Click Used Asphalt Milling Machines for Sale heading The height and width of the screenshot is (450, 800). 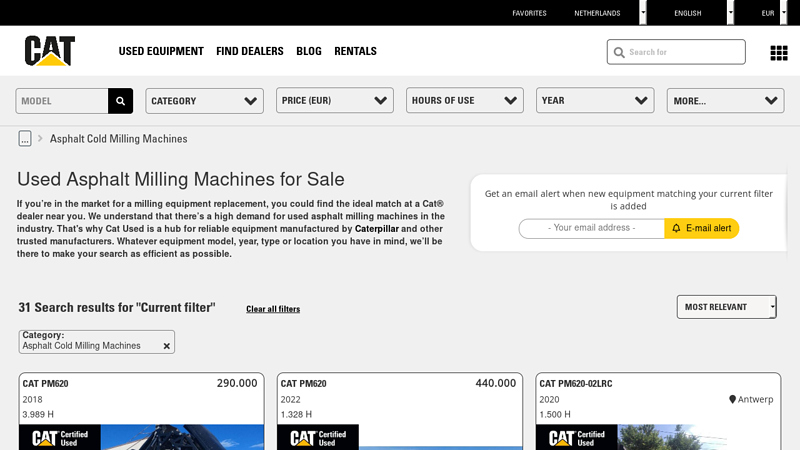pos(181,180)
